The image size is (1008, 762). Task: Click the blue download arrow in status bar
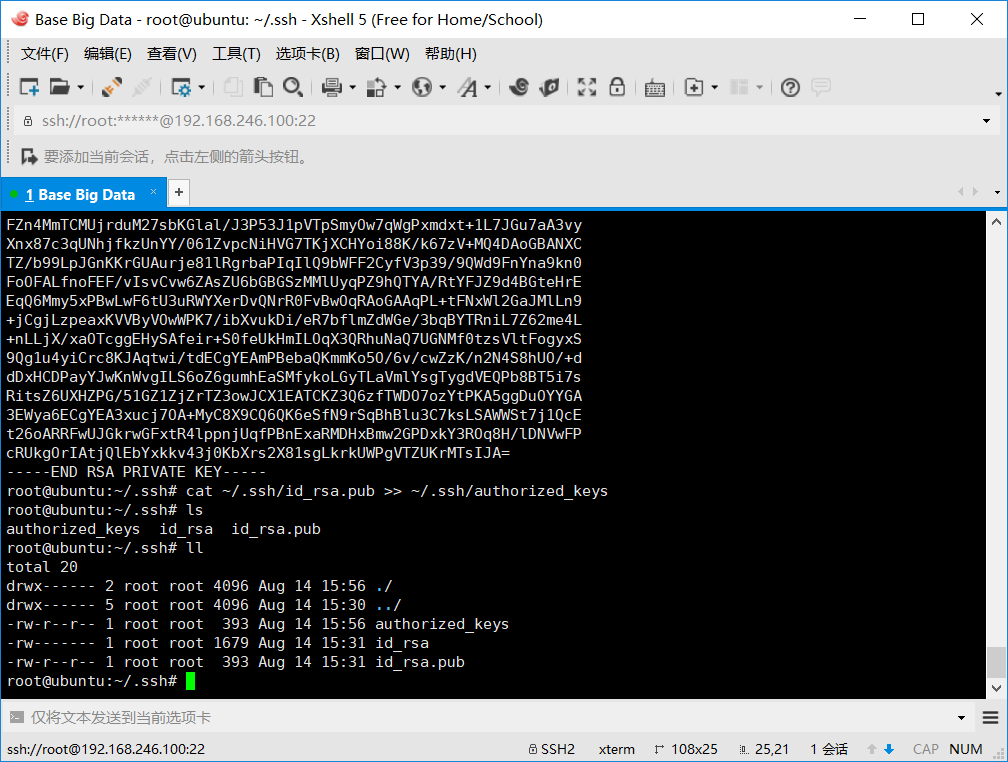pyautogui.click(x=889, y=749)
